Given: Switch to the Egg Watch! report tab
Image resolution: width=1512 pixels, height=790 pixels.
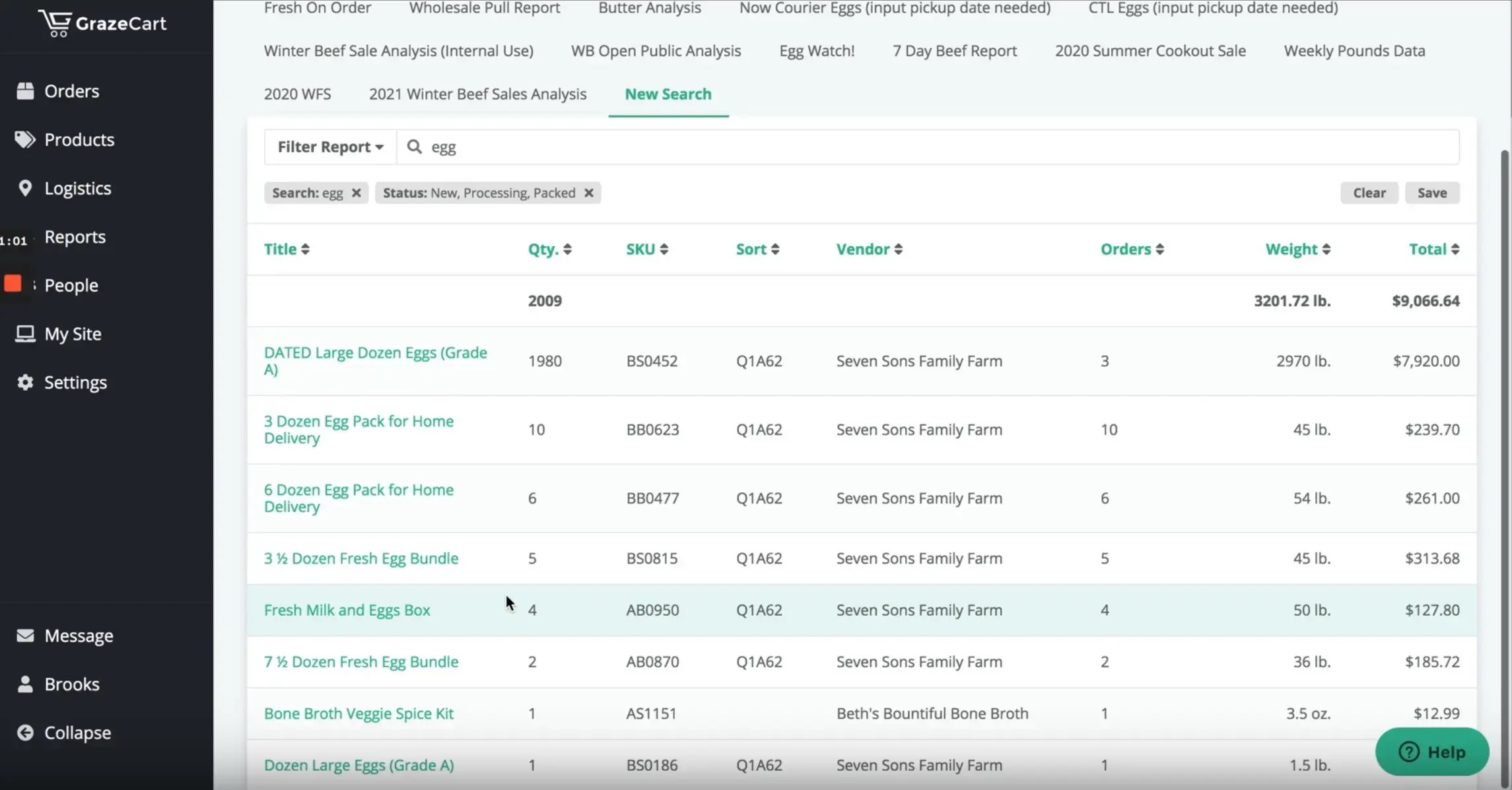Looking at the screenshot, I should (x=817, y=51).
